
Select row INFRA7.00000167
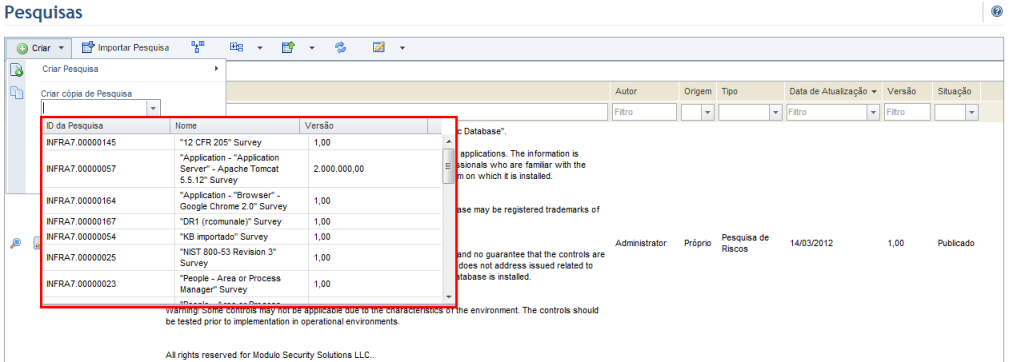click(x=243, y=222)
